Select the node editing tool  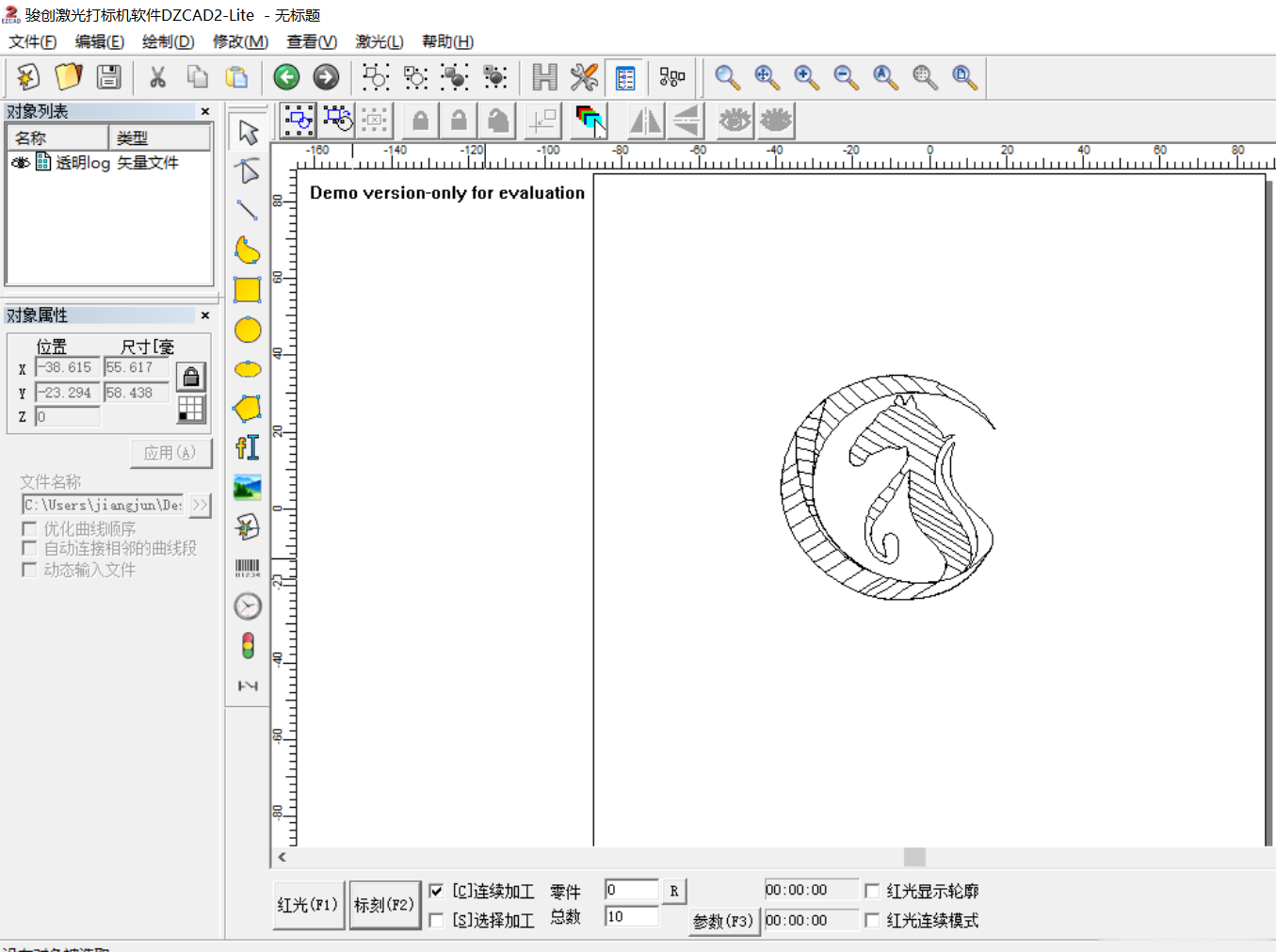(248, 170)
